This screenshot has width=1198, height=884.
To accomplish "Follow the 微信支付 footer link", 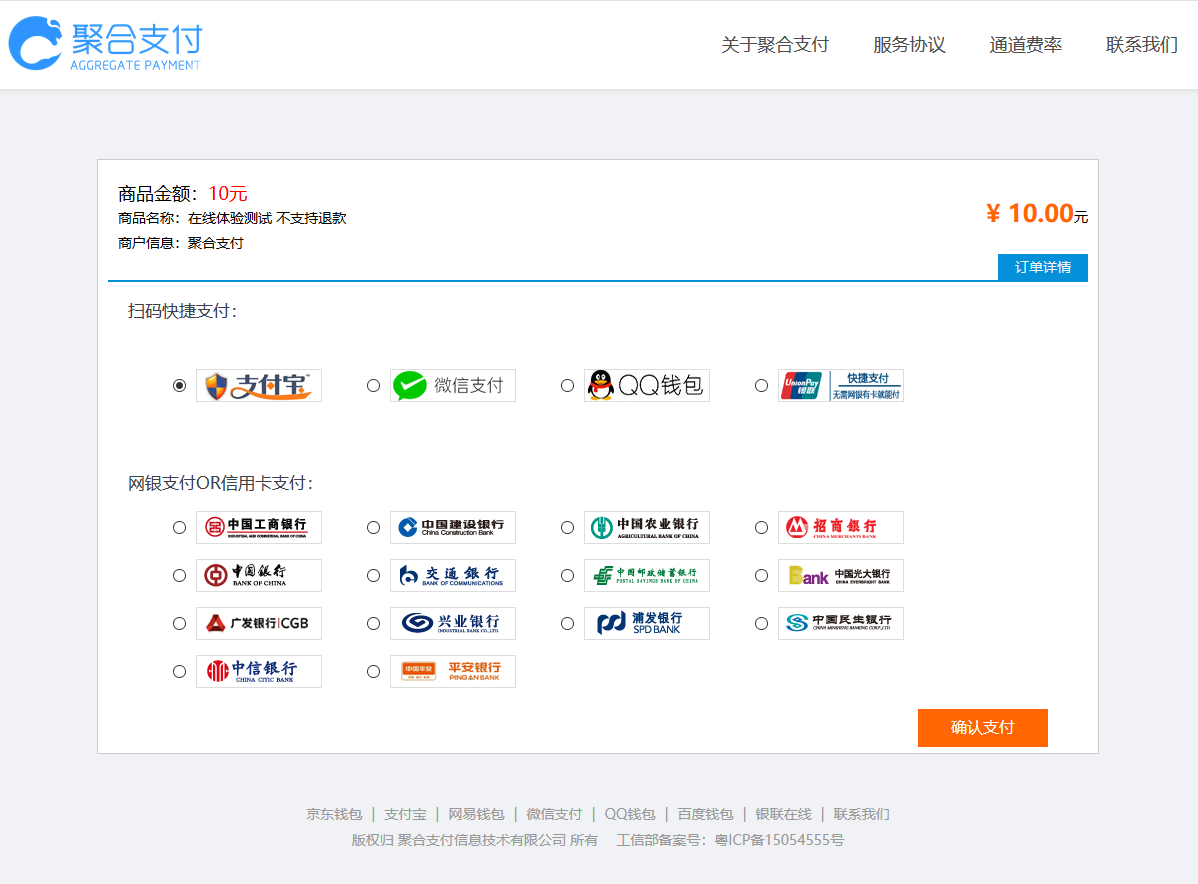I will point(554,814).
